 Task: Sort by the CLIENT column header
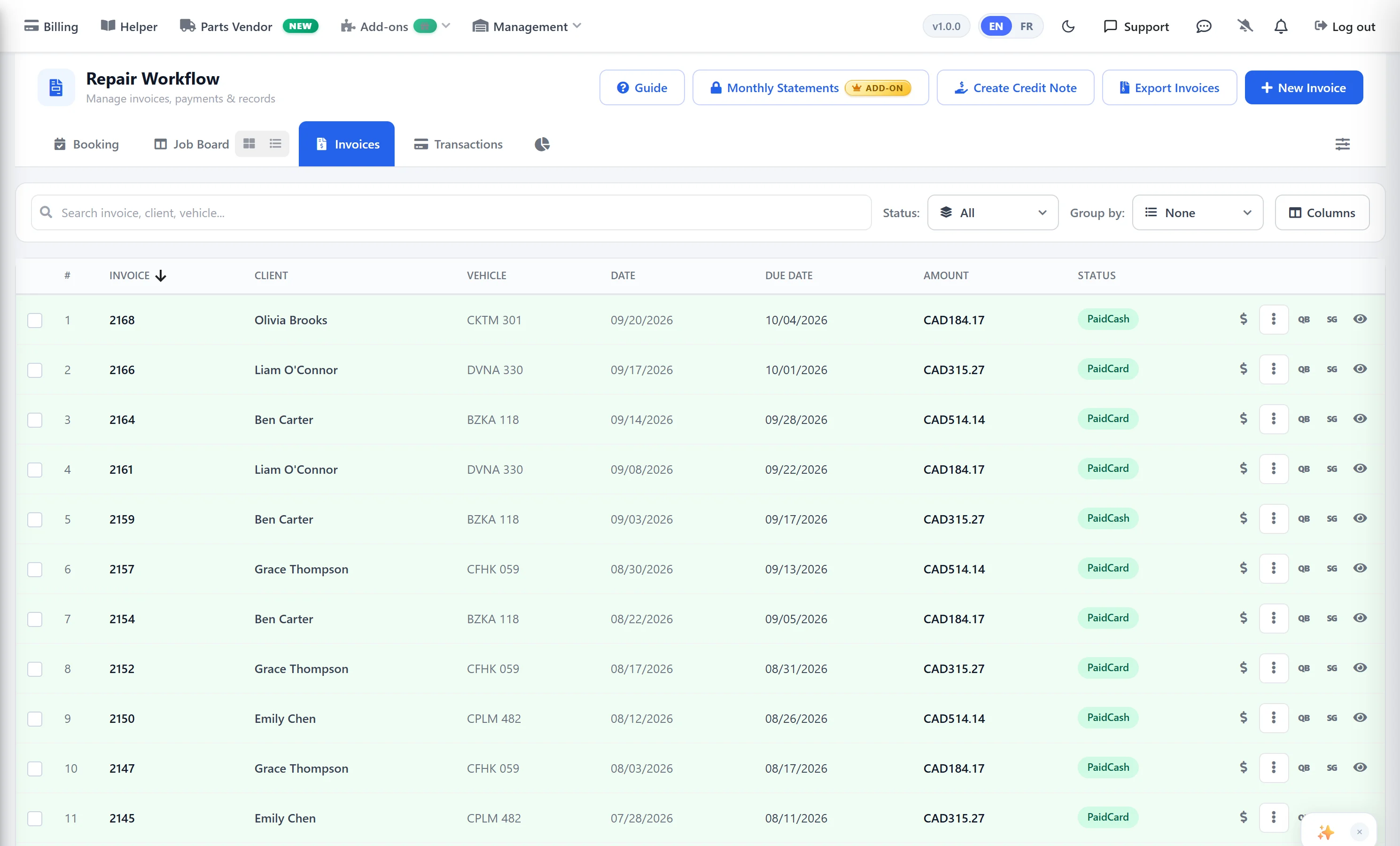pos(271,276)
